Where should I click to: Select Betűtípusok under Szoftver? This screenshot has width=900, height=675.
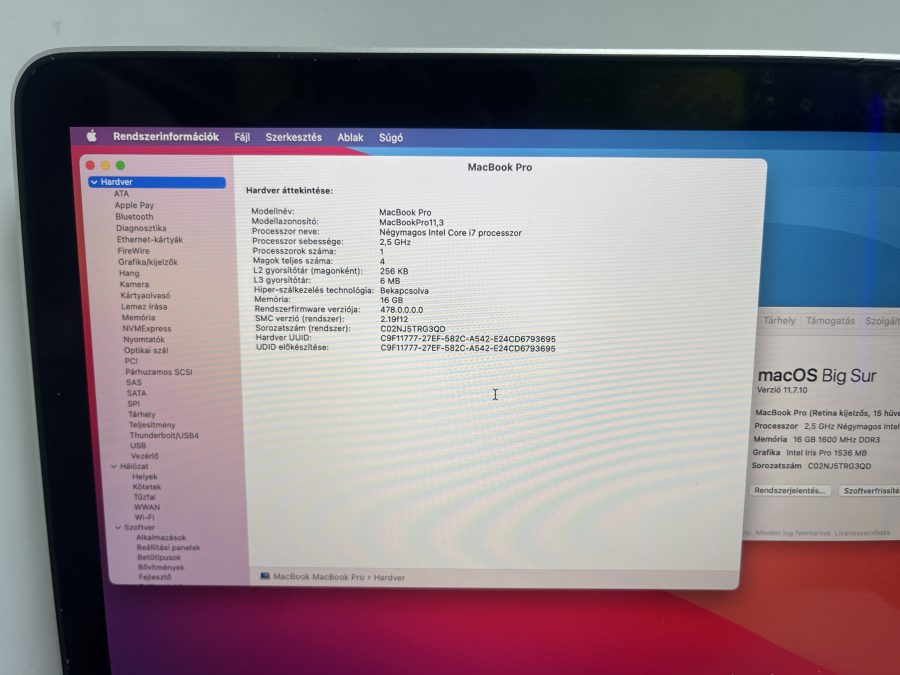point(159,557)
